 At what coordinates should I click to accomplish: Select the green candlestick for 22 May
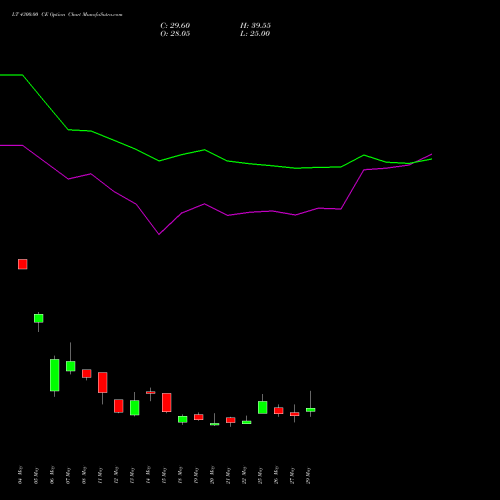[247, 422]
